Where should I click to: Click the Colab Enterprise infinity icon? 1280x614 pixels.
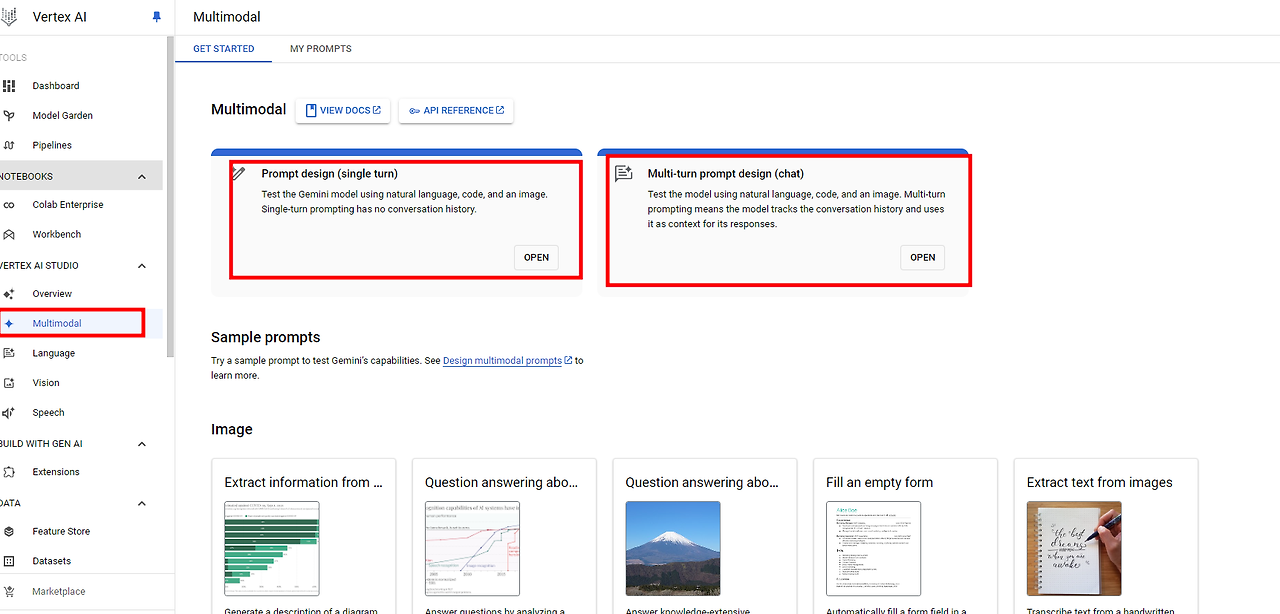(9, 205)
